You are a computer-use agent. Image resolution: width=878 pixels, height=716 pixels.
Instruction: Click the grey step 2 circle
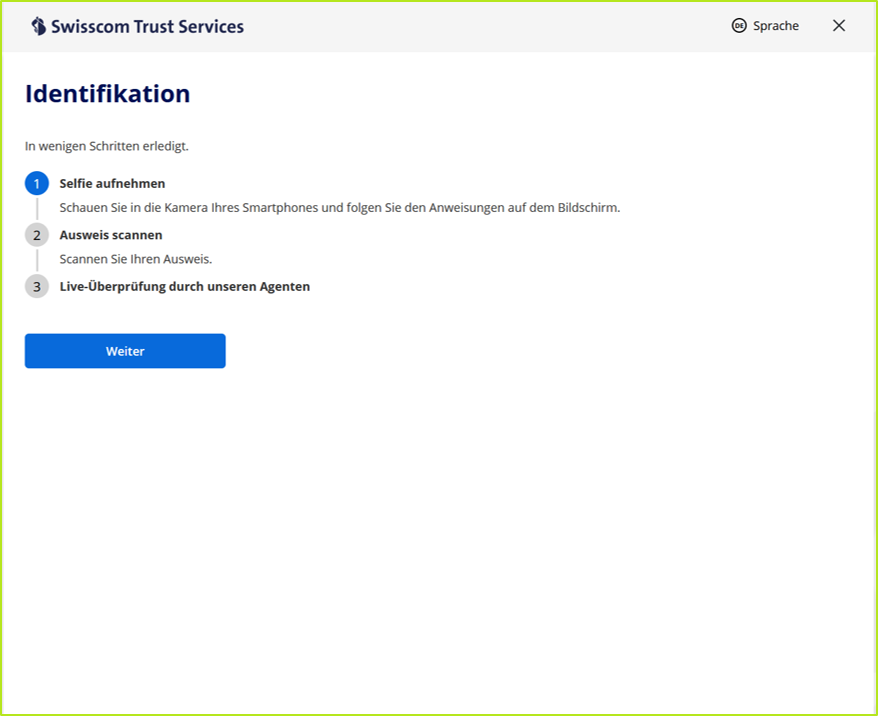(x=37, y=235)
